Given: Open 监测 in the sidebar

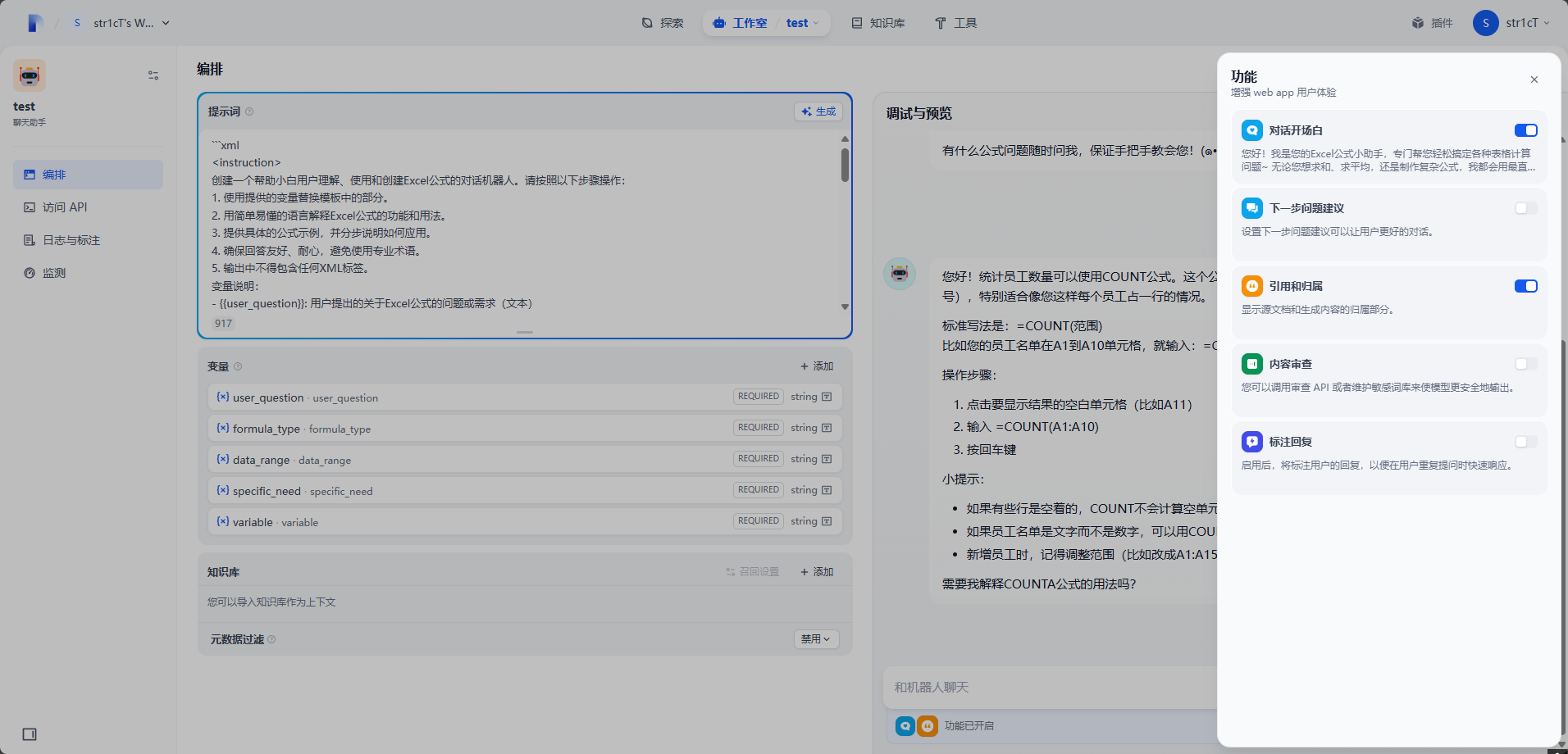Looking at the screenshot, I should [88, 273].
